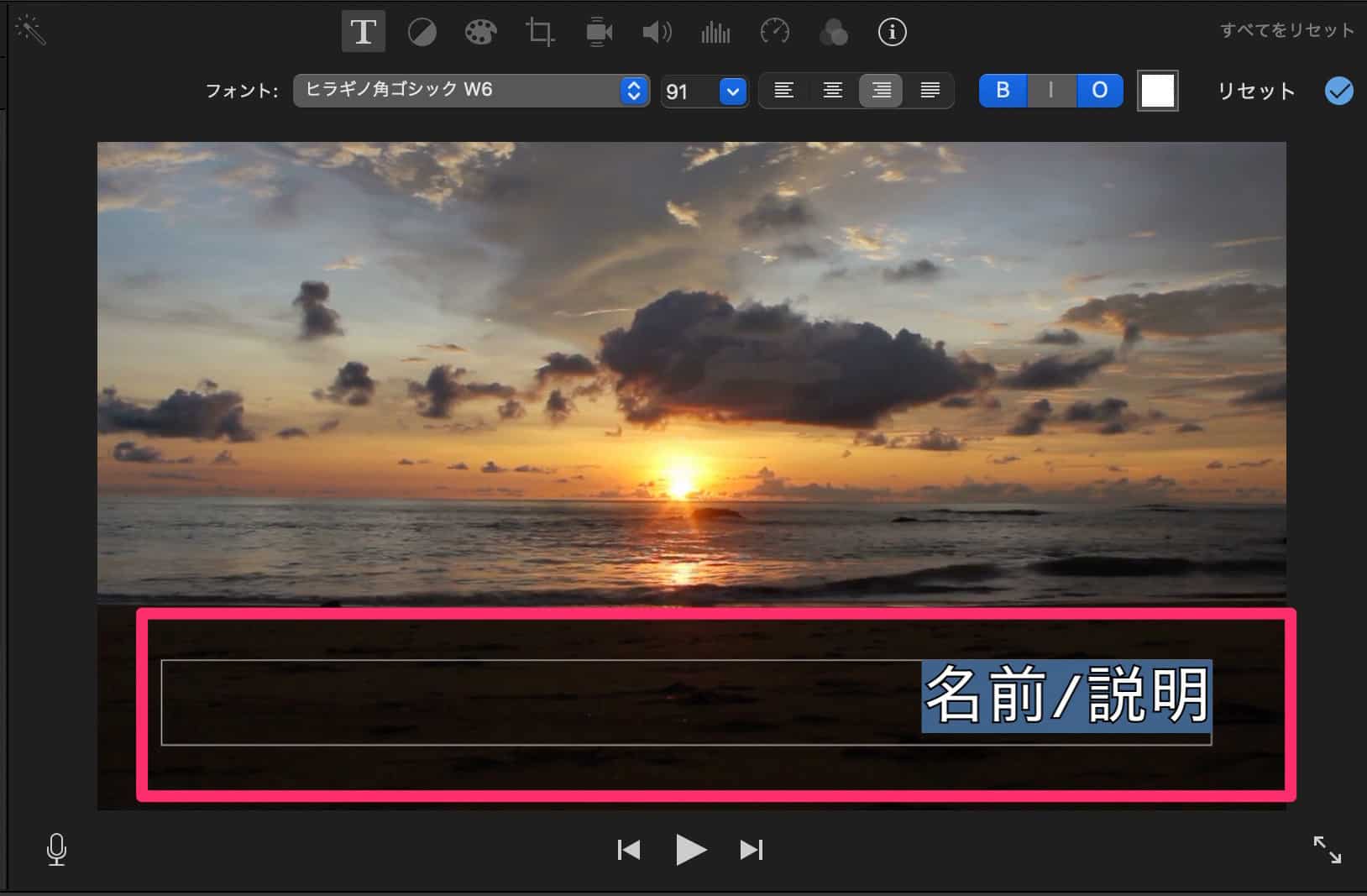Click the magic wand auto-enhance icon
1367x896 pixels.
pyautogui.click(x=31, y=31)
